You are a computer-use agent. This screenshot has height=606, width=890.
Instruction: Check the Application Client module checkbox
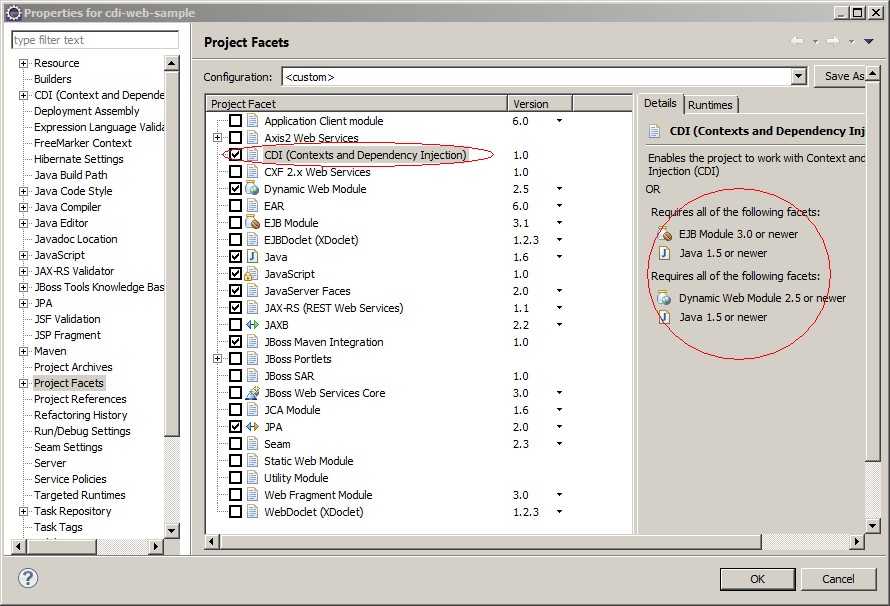point(236,121)
